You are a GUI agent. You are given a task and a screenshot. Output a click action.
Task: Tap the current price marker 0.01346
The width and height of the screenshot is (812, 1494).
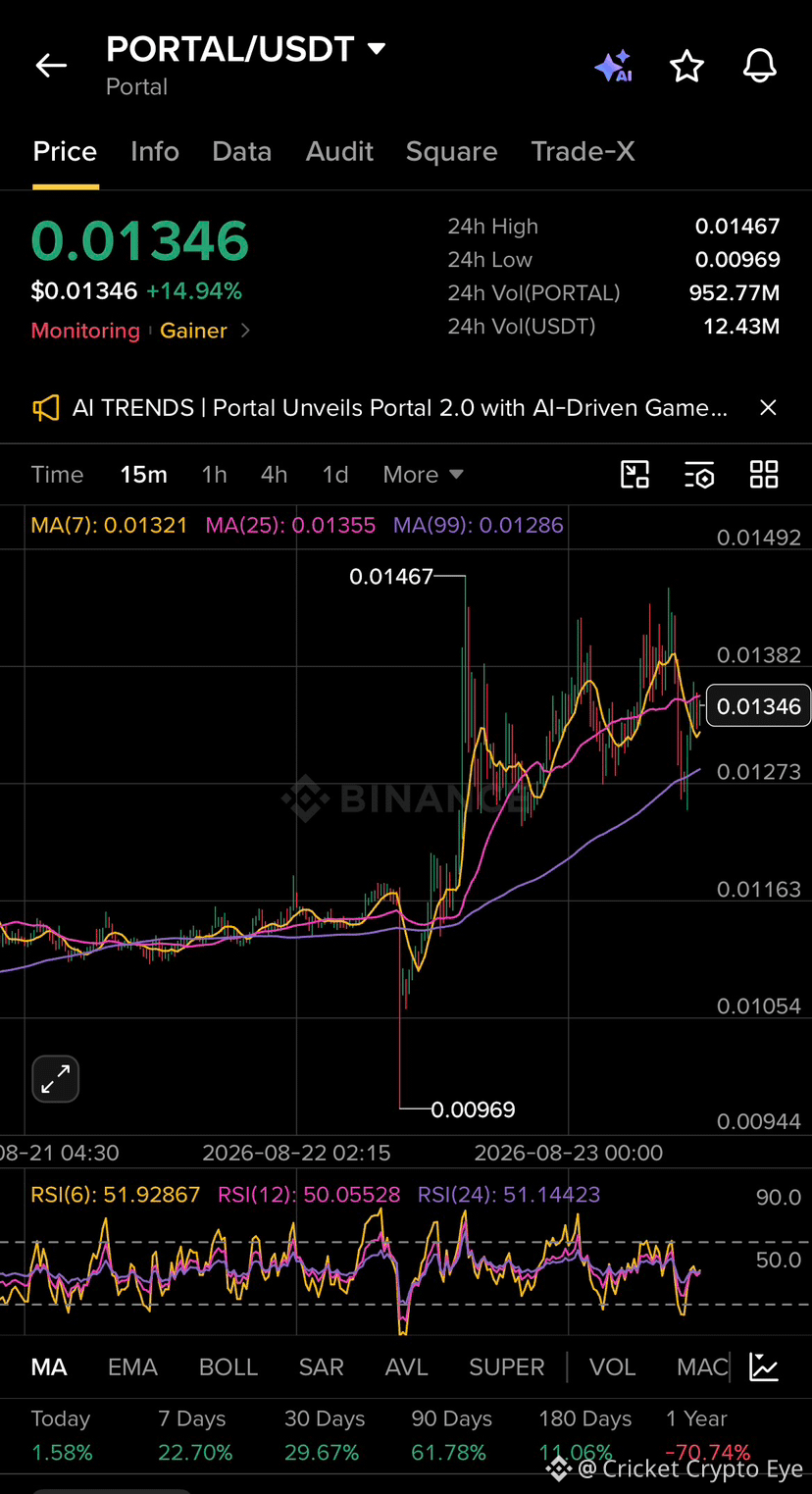tap(758, 705)
